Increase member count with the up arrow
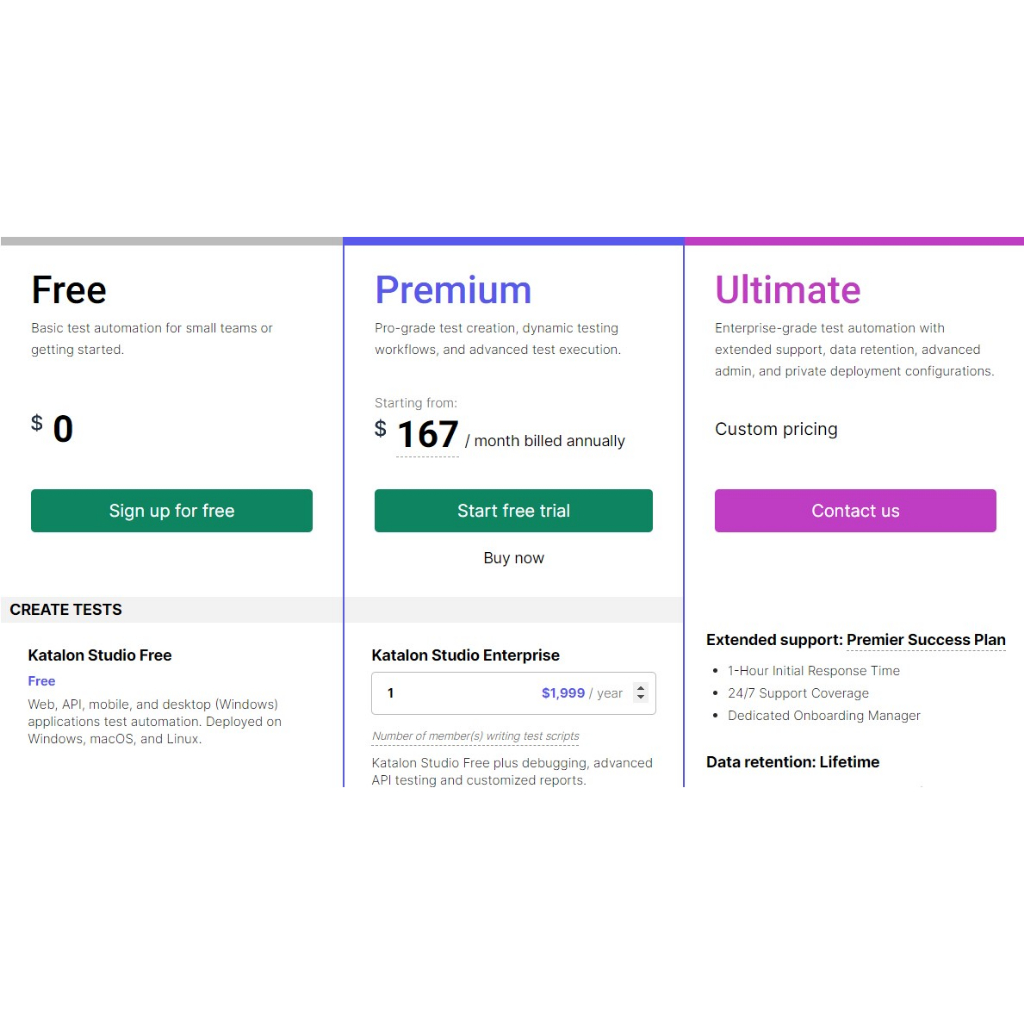 641,687
